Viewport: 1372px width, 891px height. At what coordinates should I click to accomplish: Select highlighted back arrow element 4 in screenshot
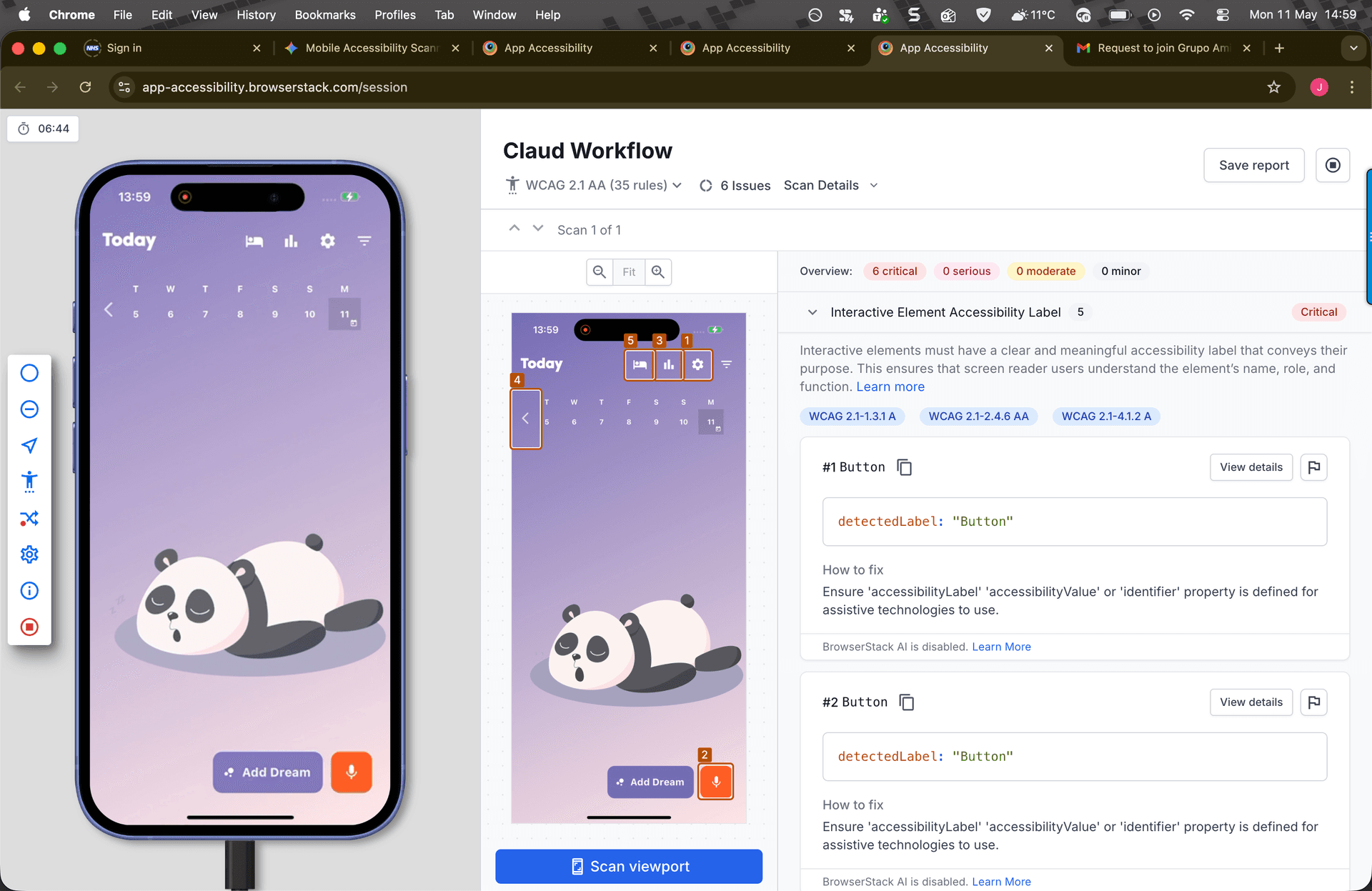click(525, 419)
